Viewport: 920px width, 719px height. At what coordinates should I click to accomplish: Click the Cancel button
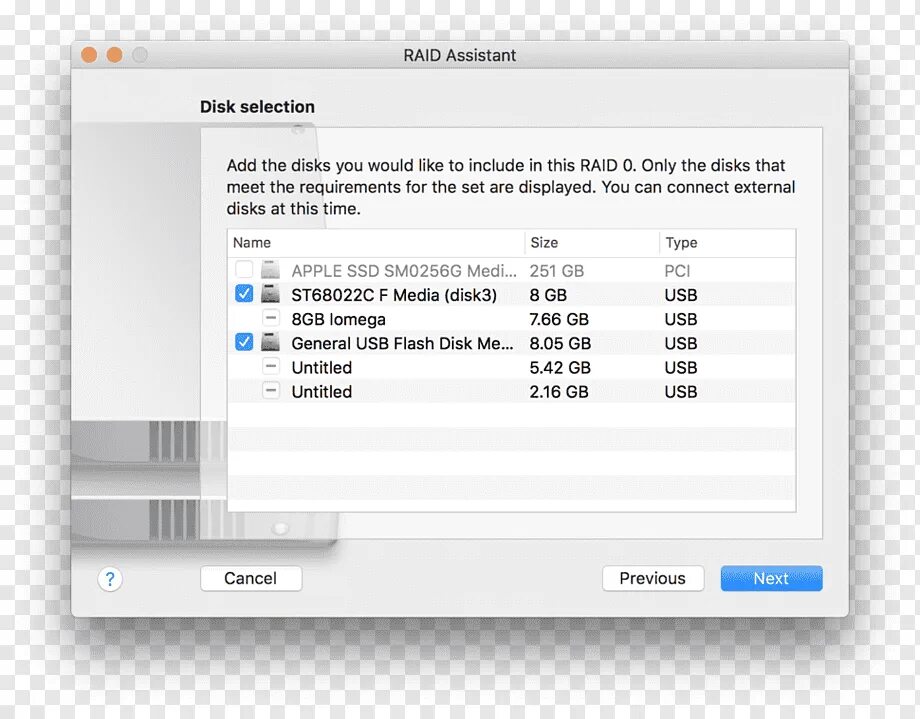point(251,578)
